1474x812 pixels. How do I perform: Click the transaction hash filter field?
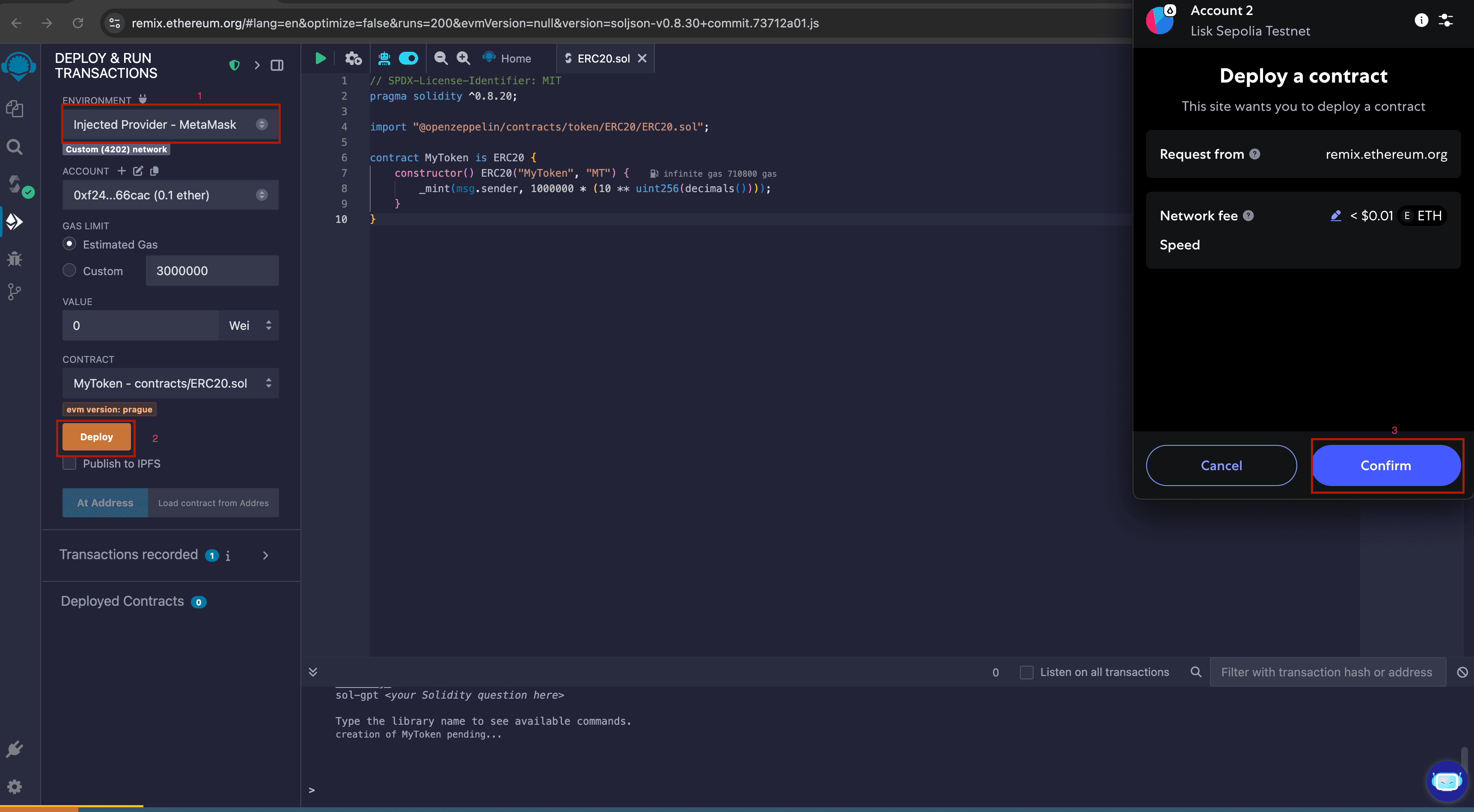pyautogui.click(x=1328, y=672)
